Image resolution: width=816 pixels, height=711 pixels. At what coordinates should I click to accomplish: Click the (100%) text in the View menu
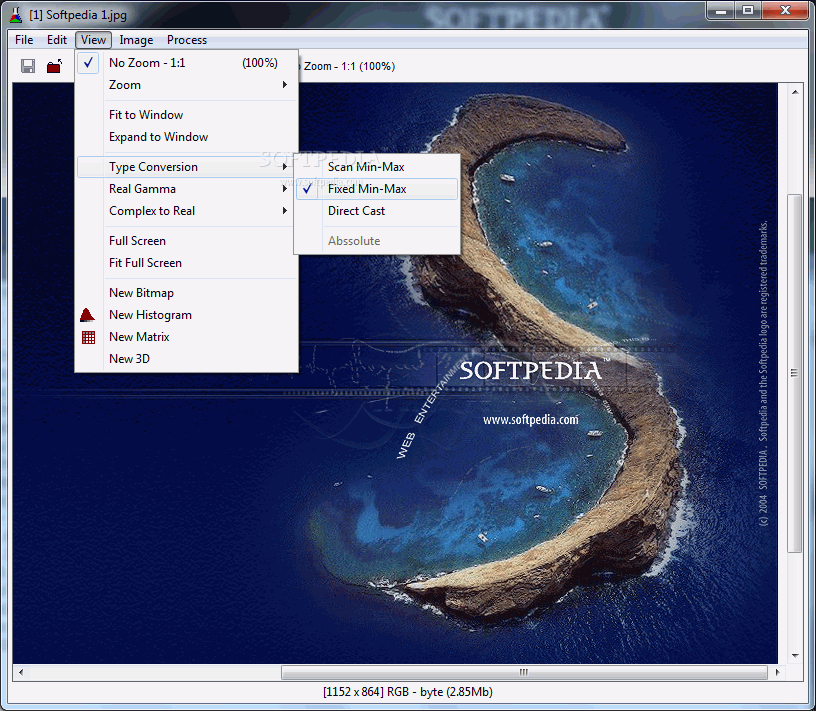tap(260, 63)
